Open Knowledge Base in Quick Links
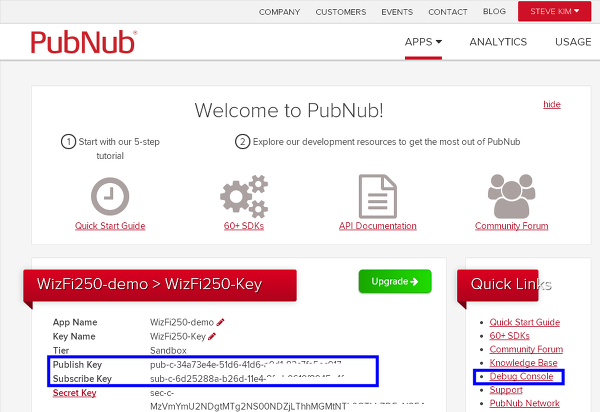Screen dimensions: 600x412 (523, 363)
